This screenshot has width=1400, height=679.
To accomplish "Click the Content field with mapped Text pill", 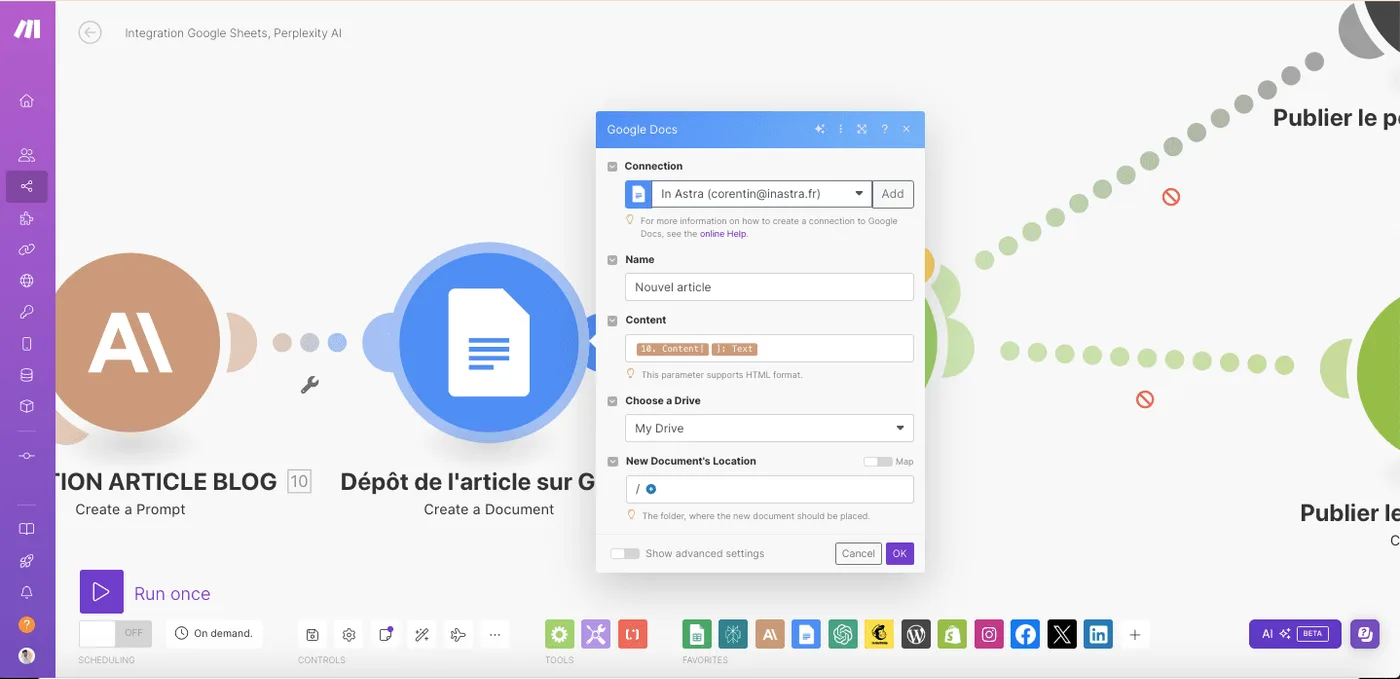I will point(769,348).
